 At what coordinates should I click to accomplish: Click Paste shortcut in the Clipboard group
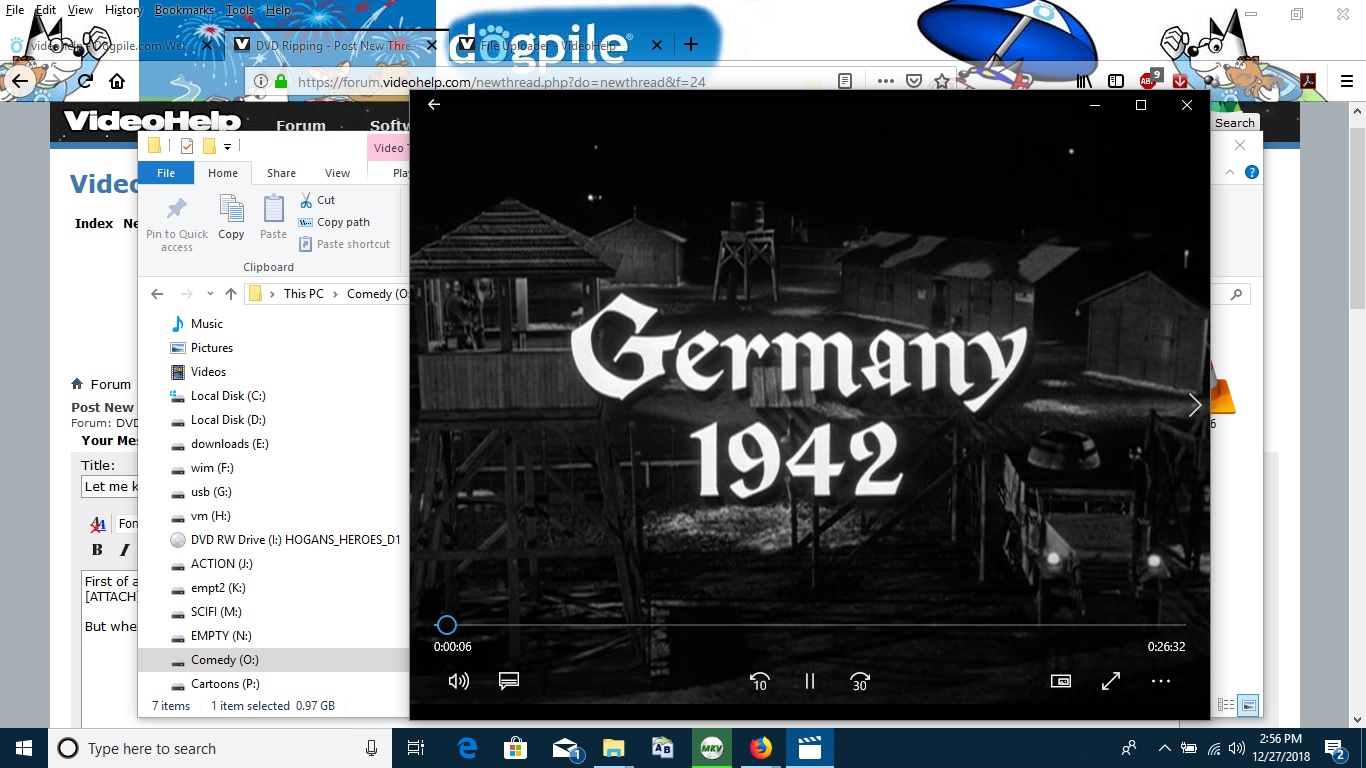(345, 244)
